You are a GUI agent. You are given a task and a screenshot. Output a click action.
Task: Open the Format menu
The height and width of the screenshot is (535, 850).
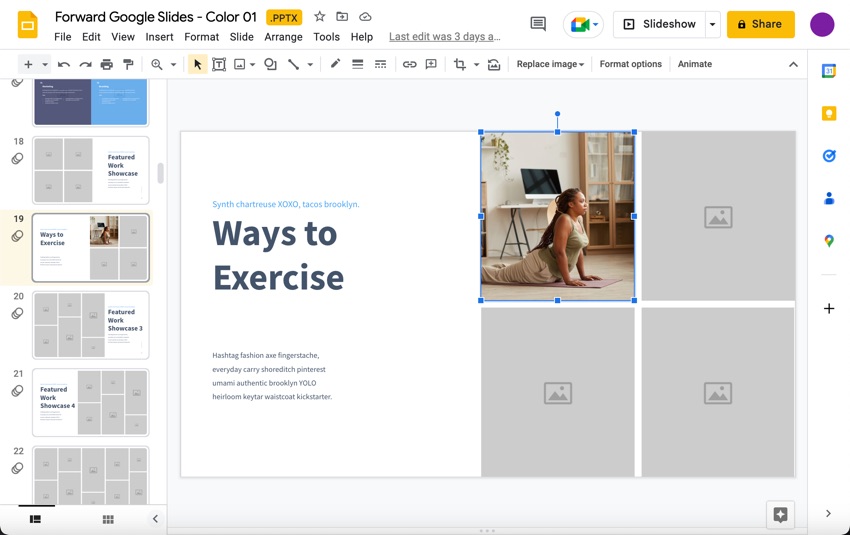[202, 37]
